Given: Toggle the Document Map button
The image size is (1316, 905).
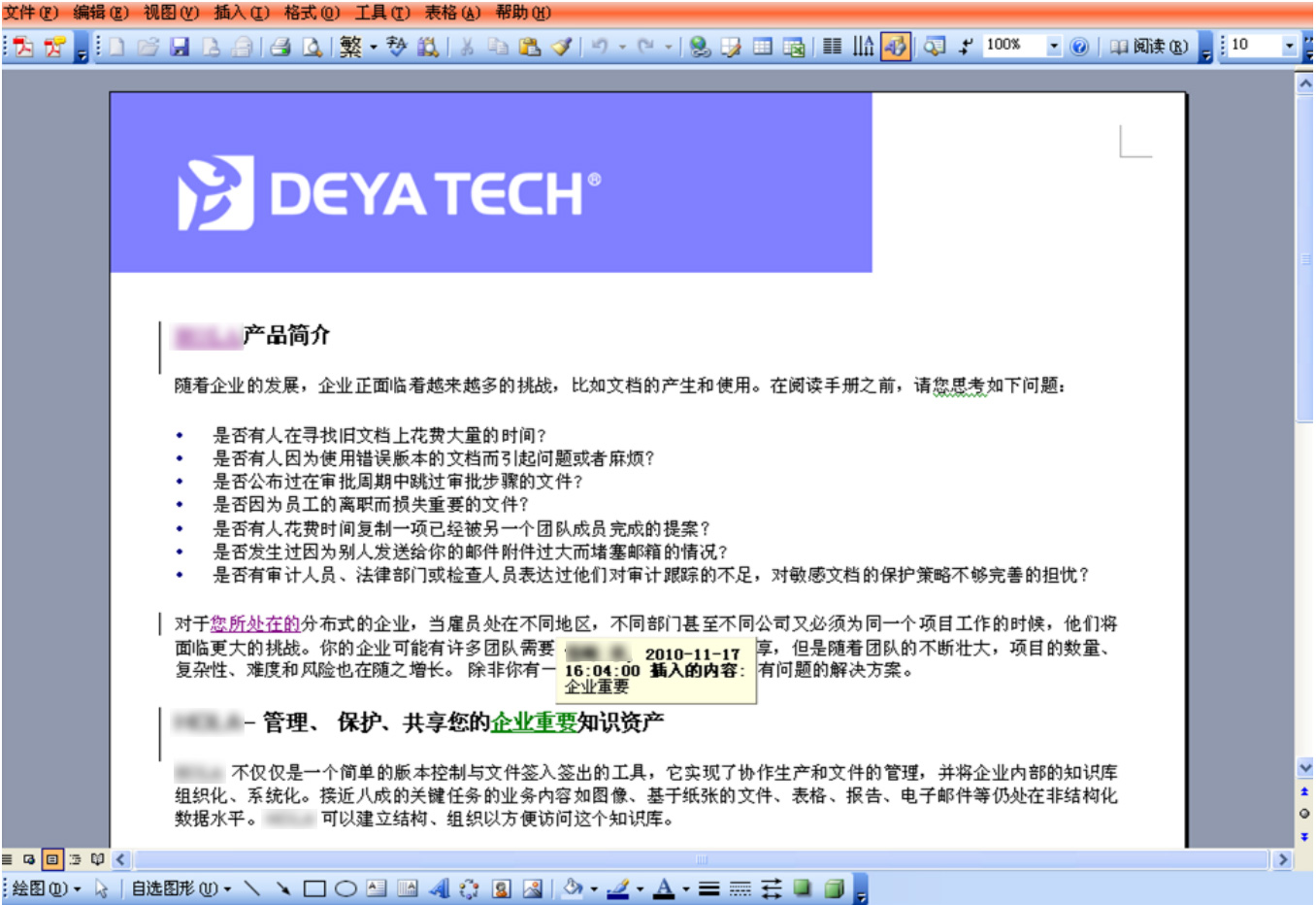Looking at the screenshot, I should 934,47.
